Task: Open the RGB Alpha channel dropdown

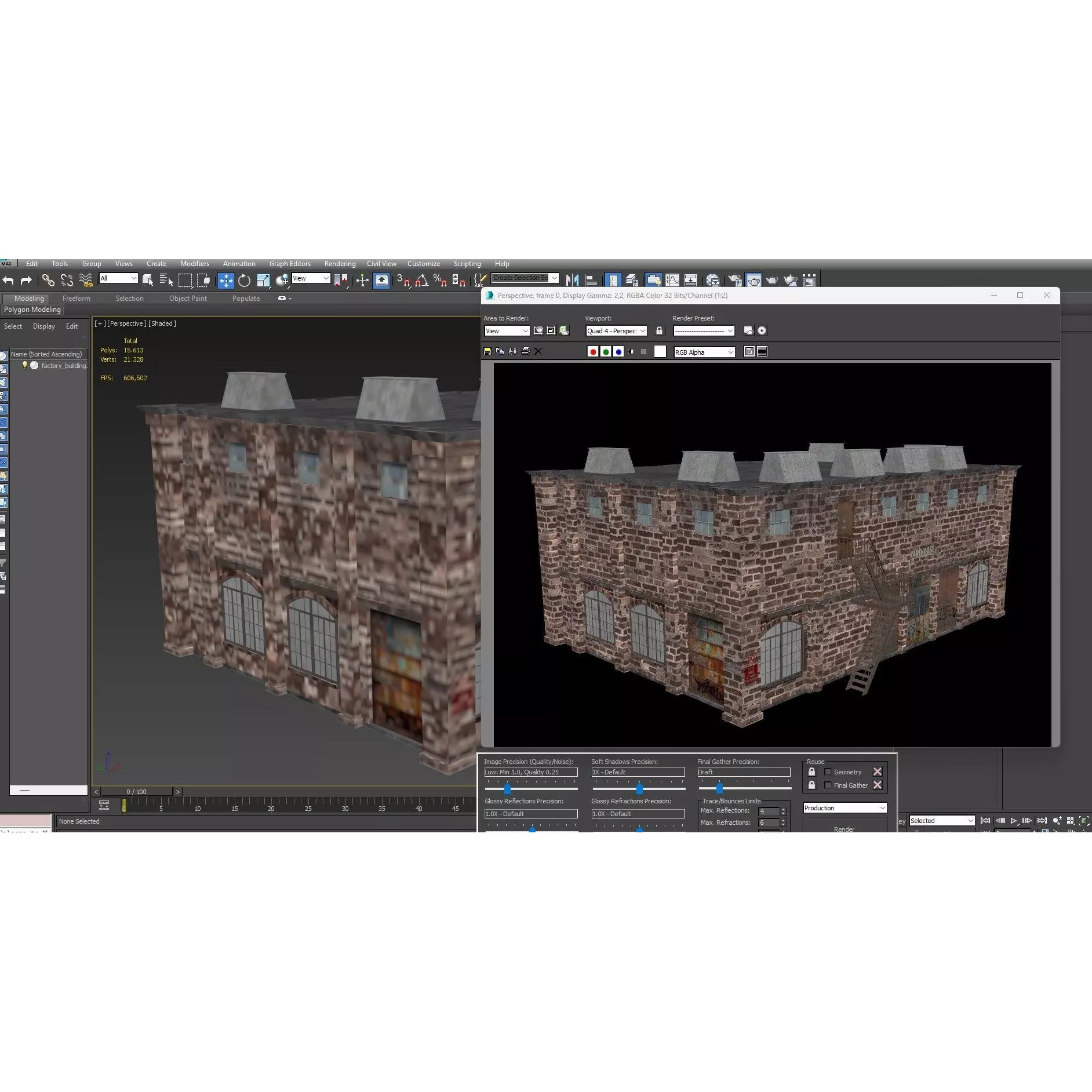Action: coord(704,352)
